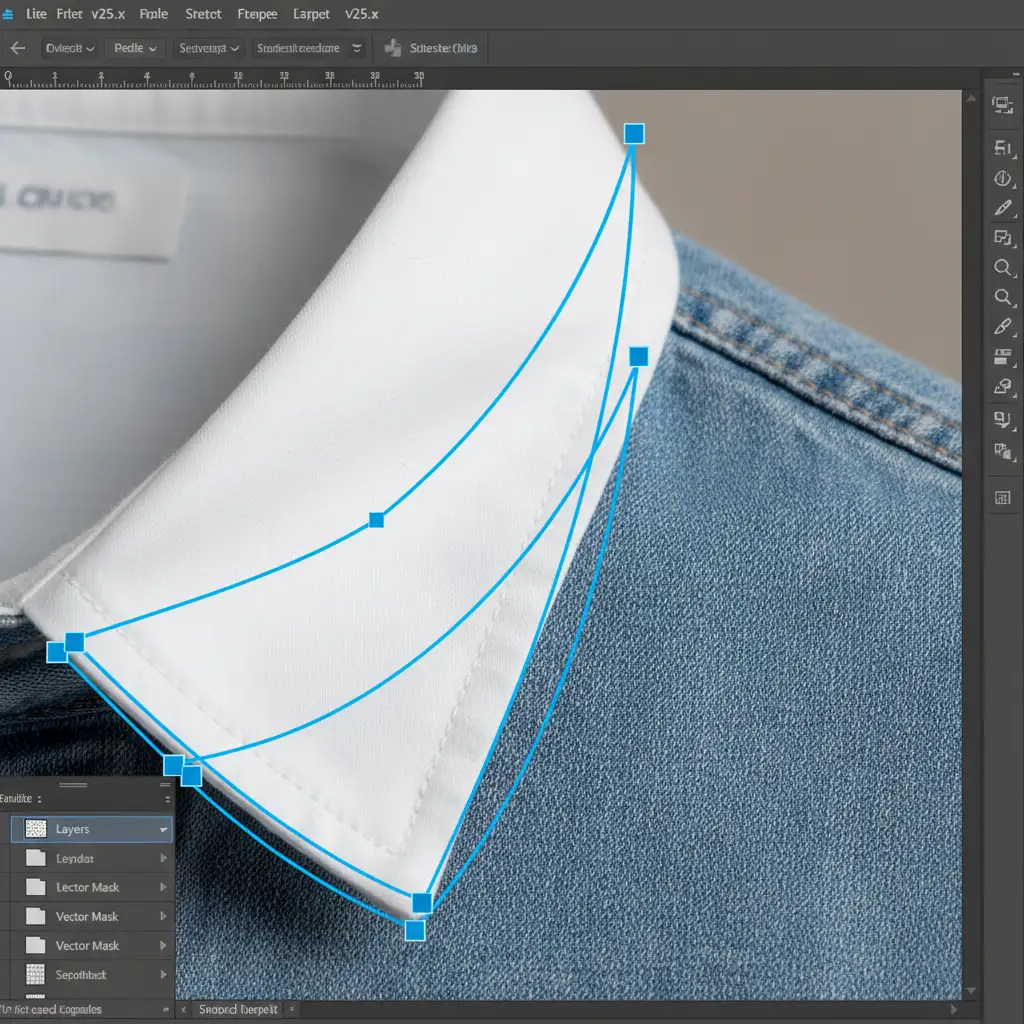Viewport: 1024px width, 1024px height.
Task: Open the Larpet menu
Action: 311,15
